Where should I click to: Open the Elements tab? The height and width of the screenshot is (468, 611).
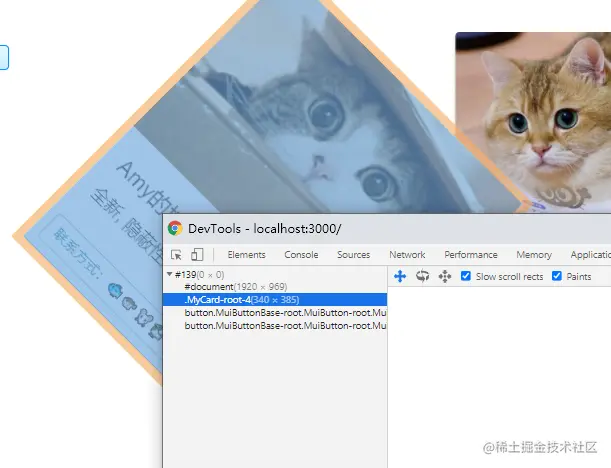(246, 255)
